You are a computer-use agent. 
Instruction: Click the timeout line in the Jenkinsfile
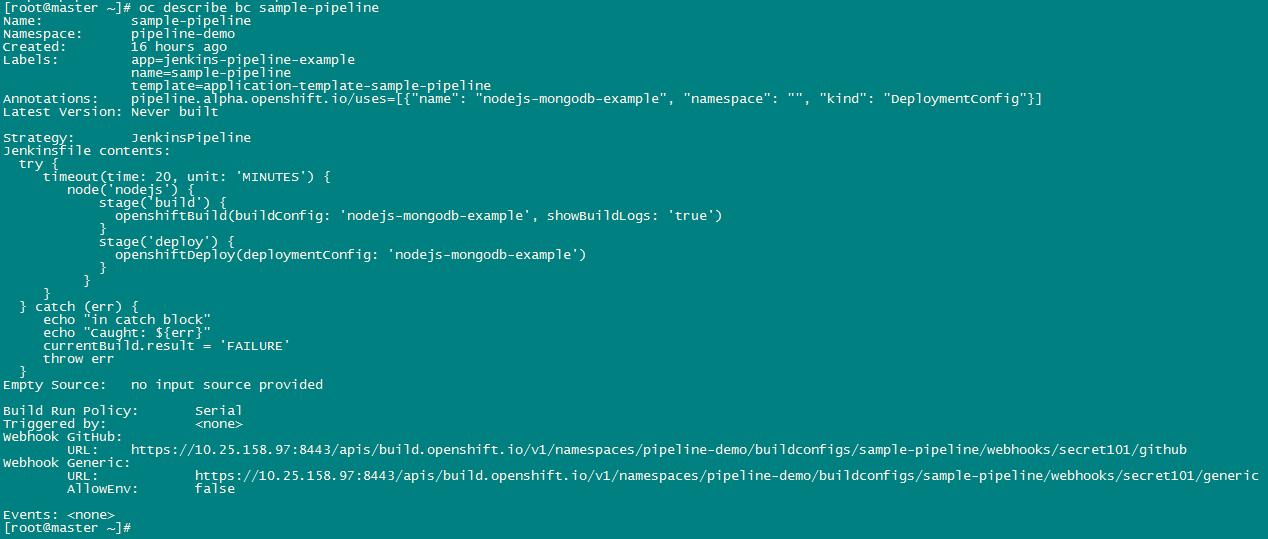[186, 176]
